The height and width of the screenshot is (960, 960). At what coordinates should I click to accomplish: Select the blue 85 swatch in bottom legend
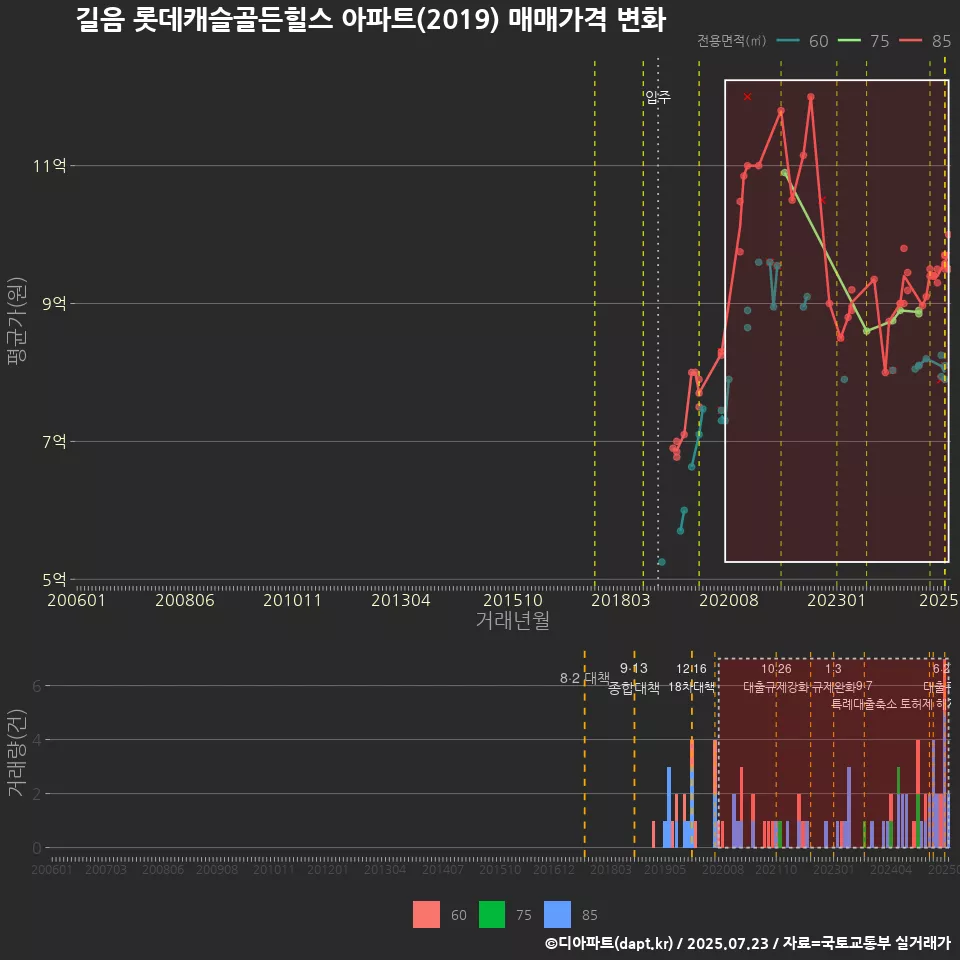click(x=557, y=915)
